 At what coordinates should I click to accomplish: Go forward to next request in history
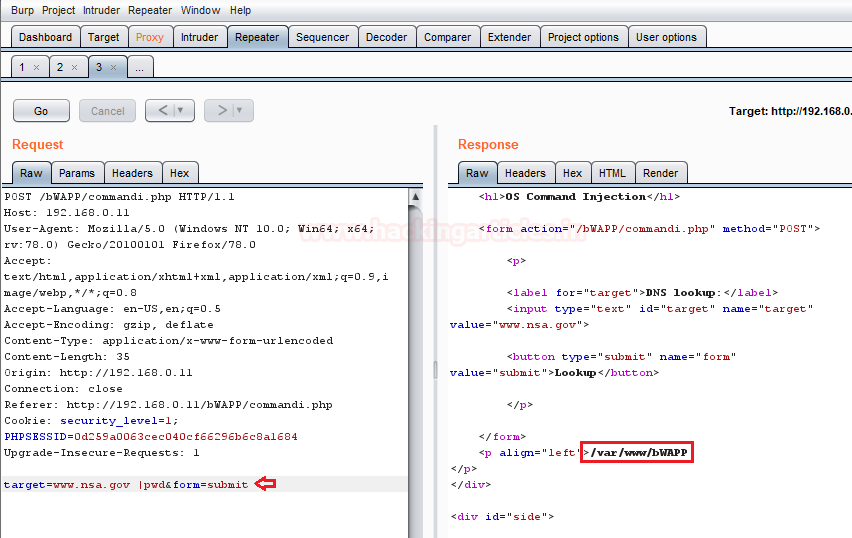tap(222, 110)
